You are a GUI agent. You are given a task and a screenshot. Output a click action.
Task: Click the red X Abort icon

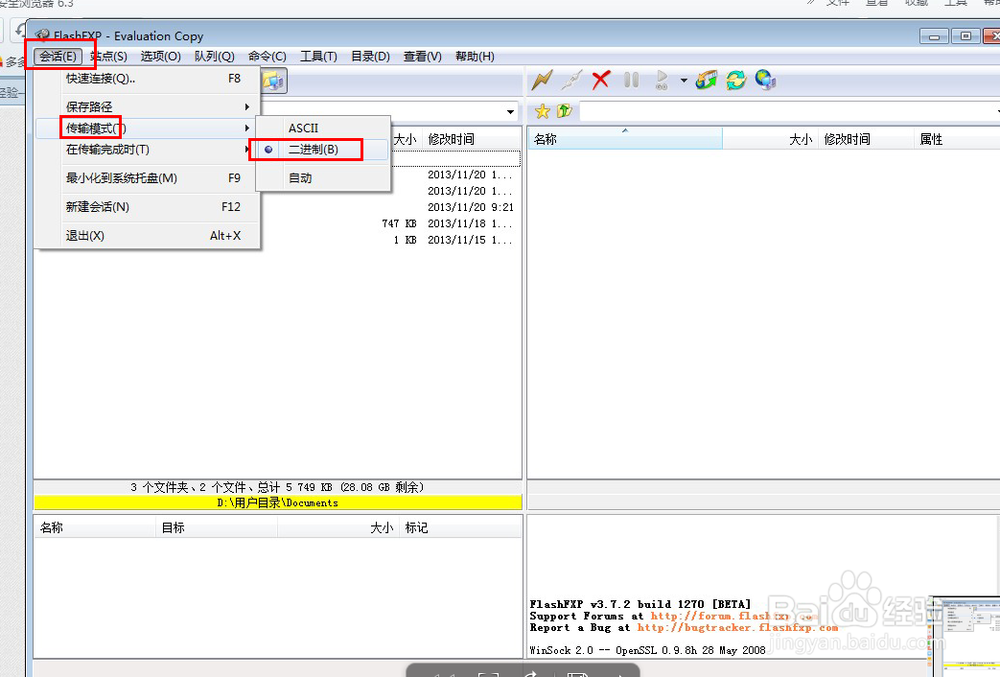click(x=601, y=80)
